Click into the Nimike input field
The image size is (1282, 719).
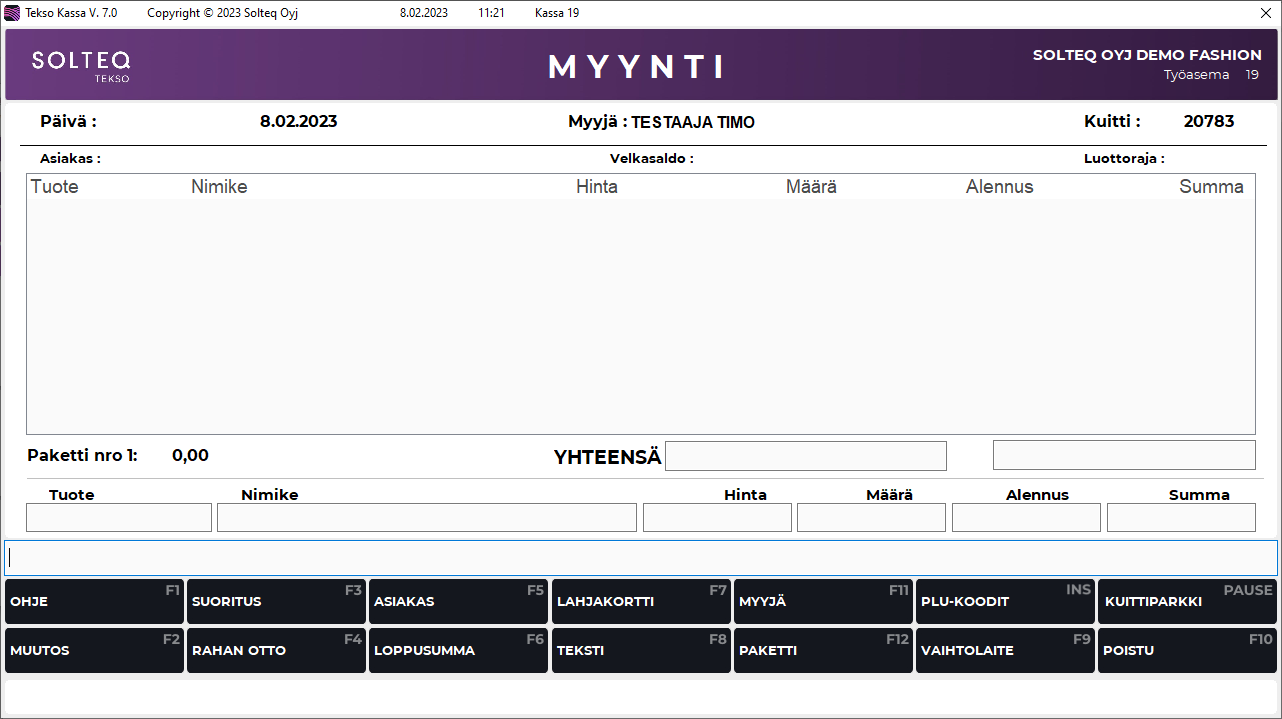426,517
